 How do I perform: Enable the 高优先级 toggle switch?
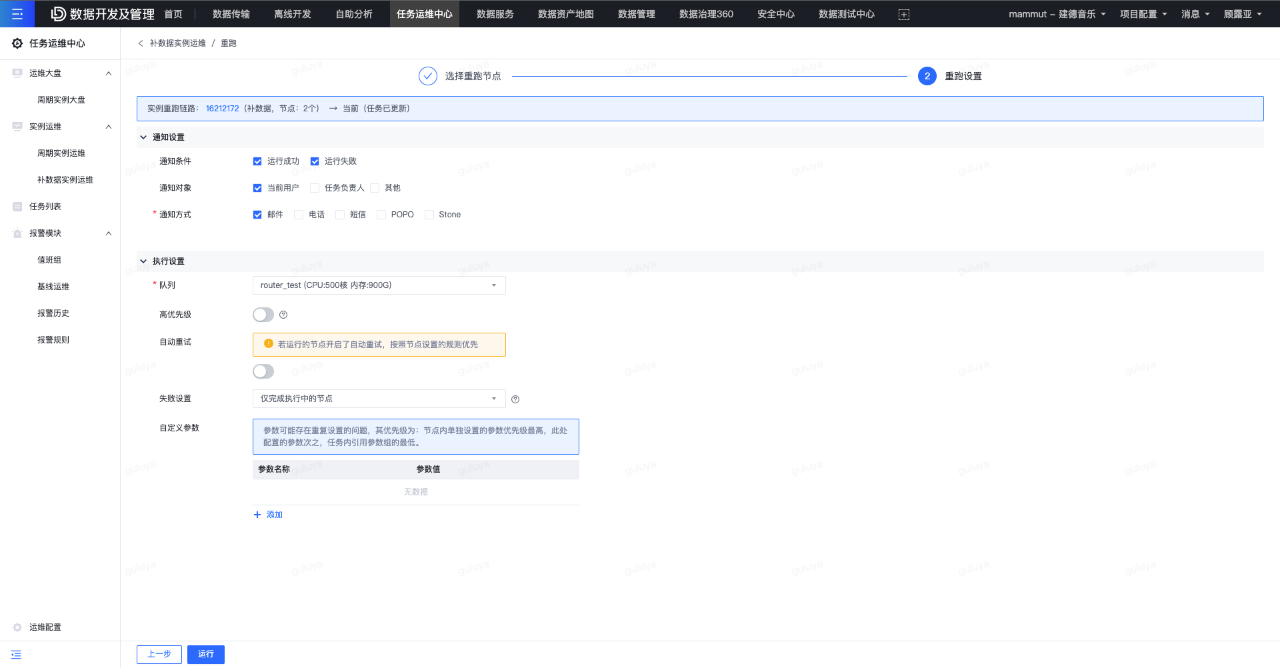[x=263, y=315]
